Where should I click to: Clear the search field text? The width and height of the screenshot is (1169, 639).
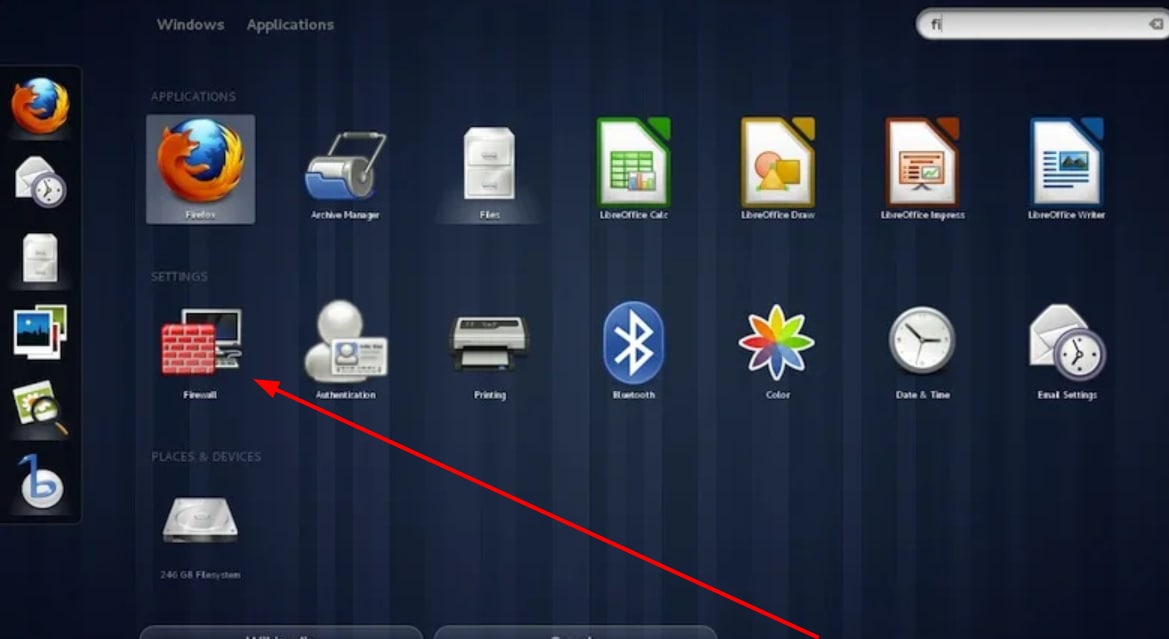pos(1156,24)
